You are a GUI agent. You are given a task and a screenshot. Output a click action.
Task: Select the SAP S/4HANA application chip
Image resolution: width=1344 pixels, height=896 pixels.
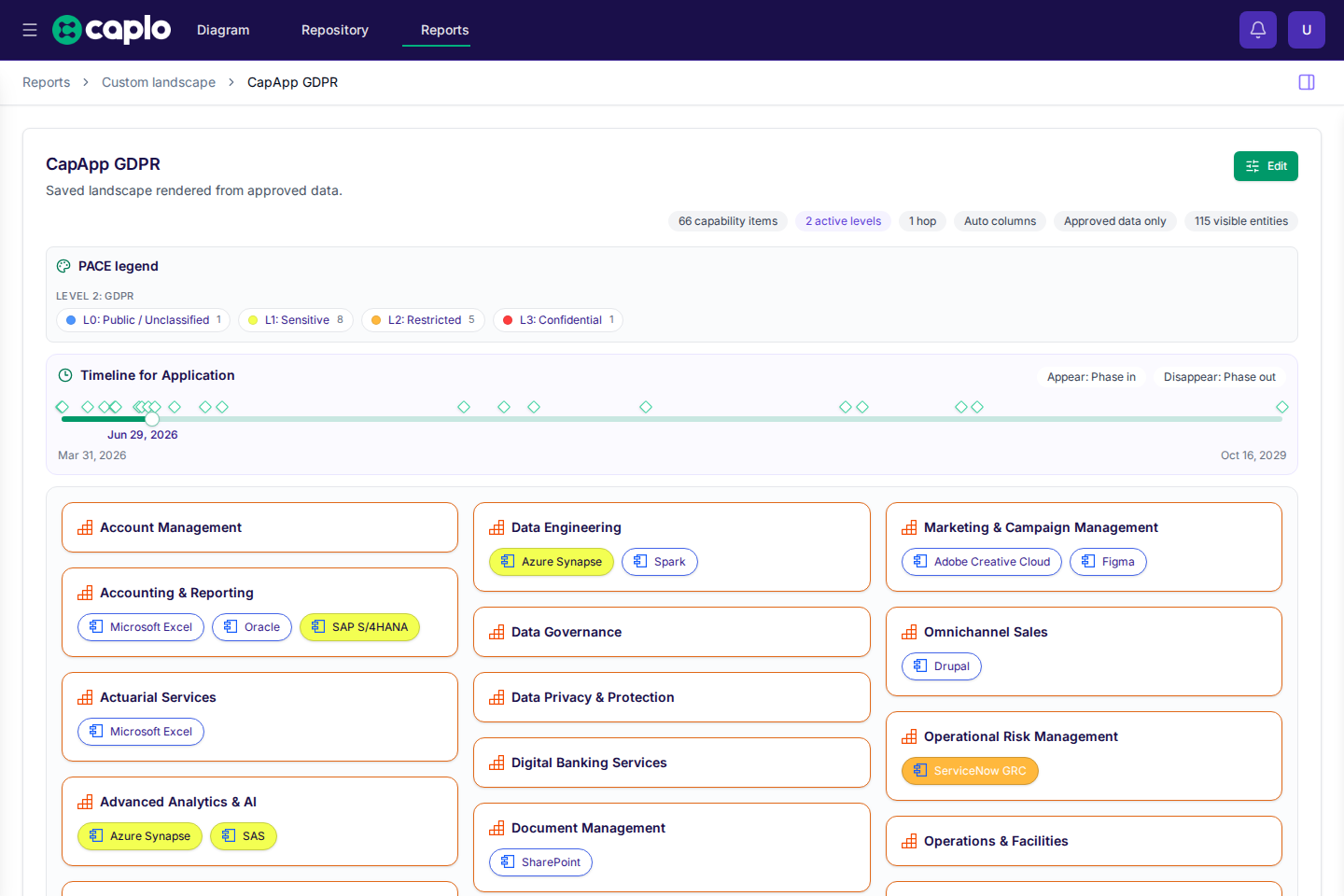point(359,627)
